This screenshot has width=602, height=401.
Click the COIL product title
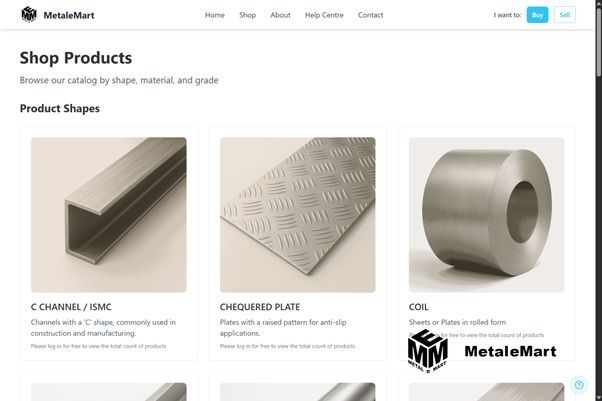pyautogui.click(x=418, y=307)
